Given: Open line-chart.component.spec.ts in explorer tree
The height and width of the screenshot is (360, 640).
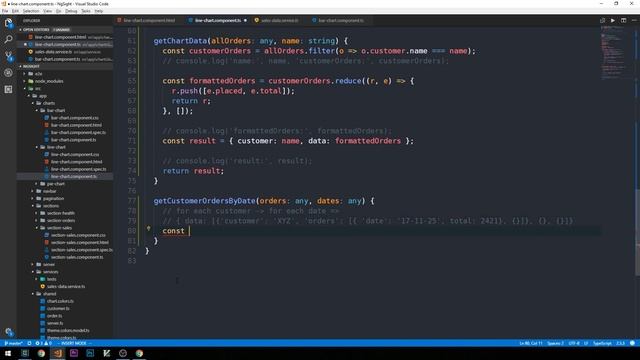Looking at the screenshot, I should [x=78, y=169].
